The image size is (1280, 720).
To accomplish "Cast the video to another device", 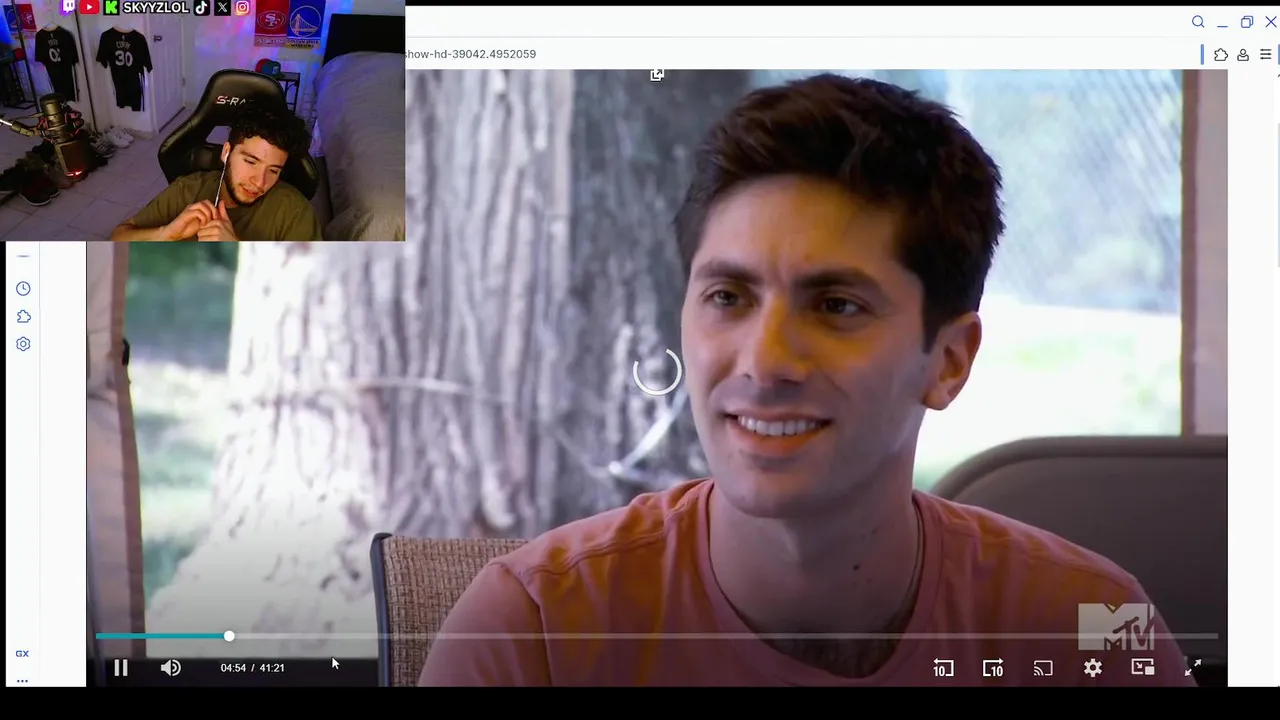I will (1043, 668).
